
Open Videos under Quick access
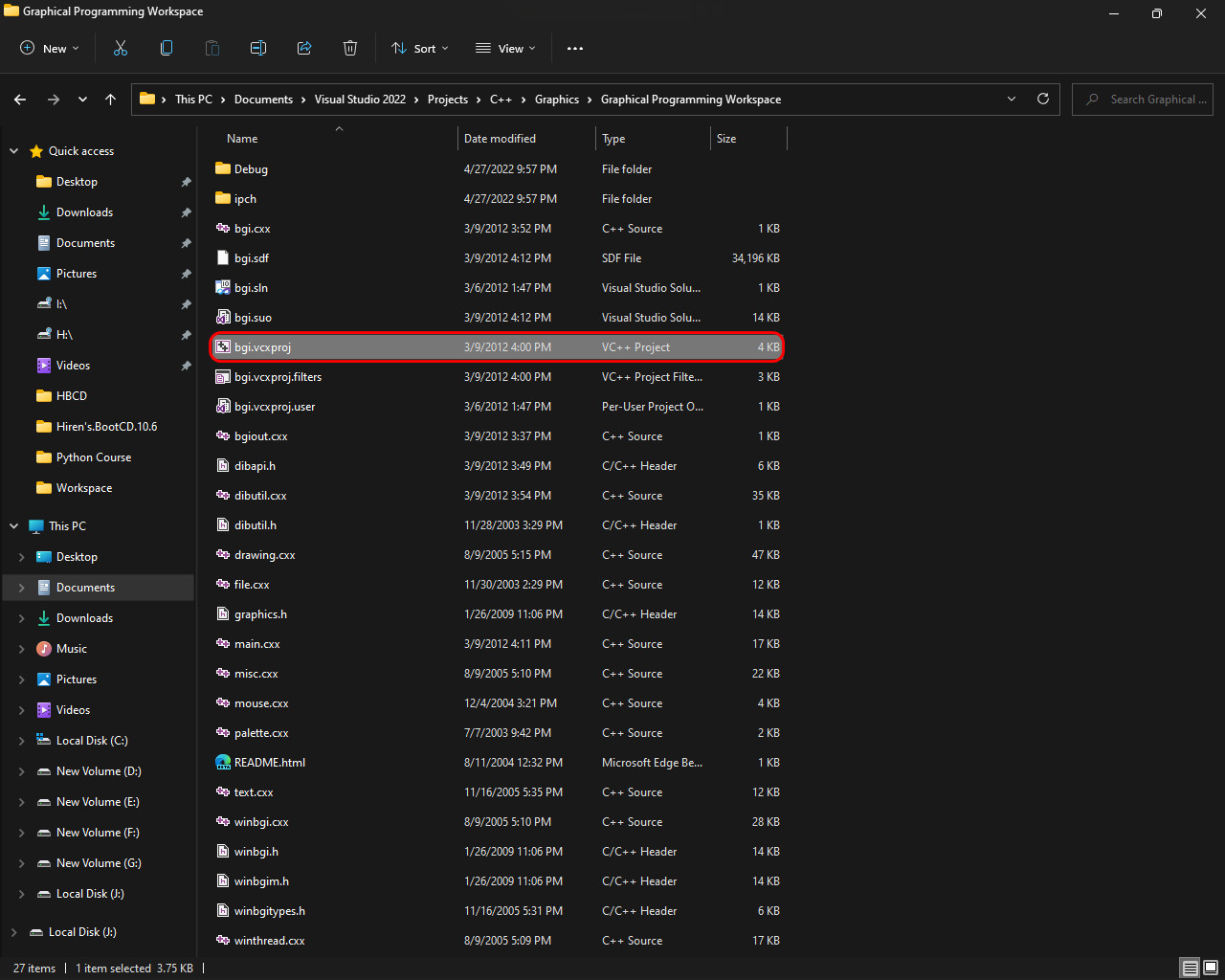pos(73,366)
